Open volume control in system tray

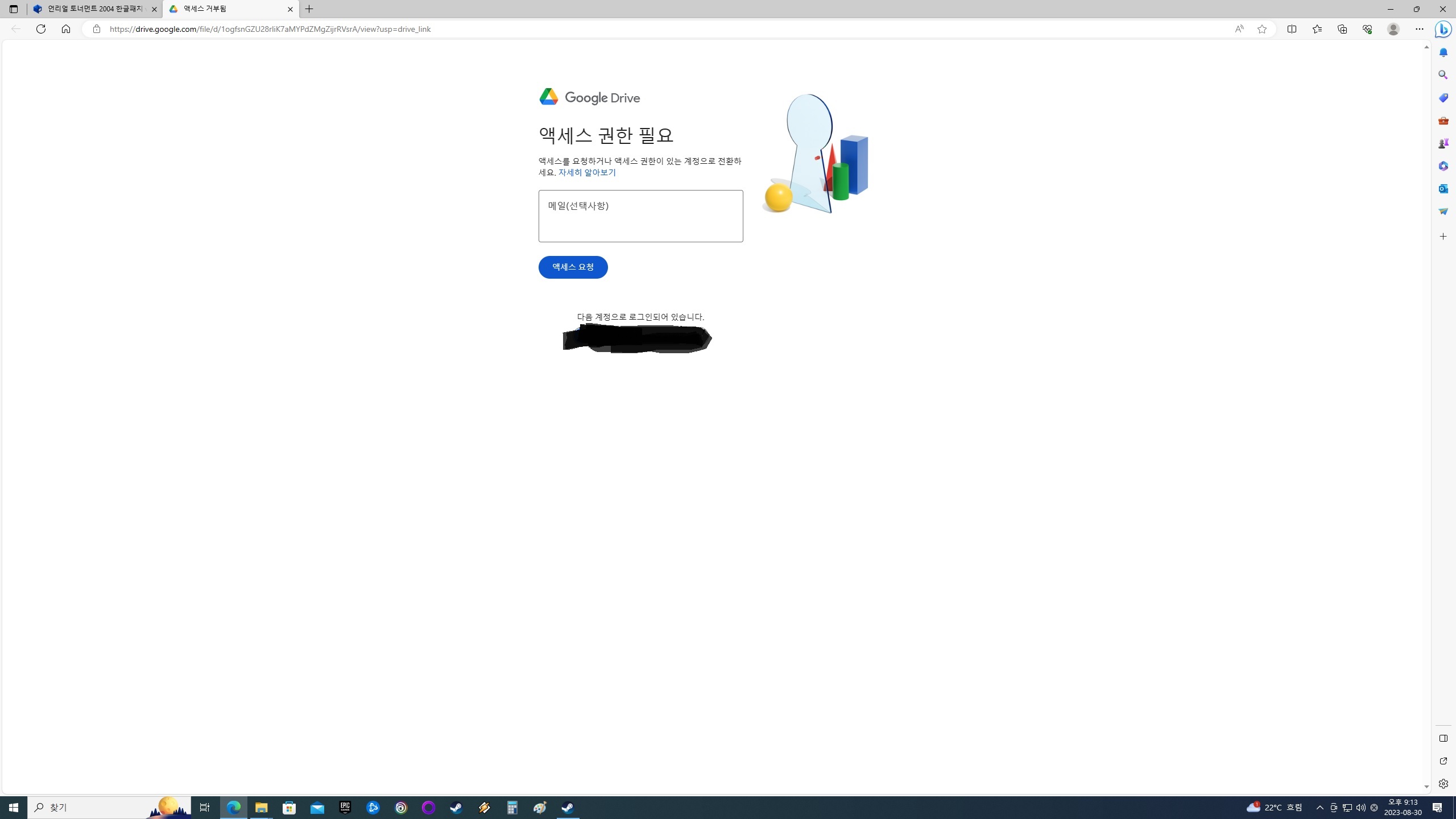click(1360, 808)
